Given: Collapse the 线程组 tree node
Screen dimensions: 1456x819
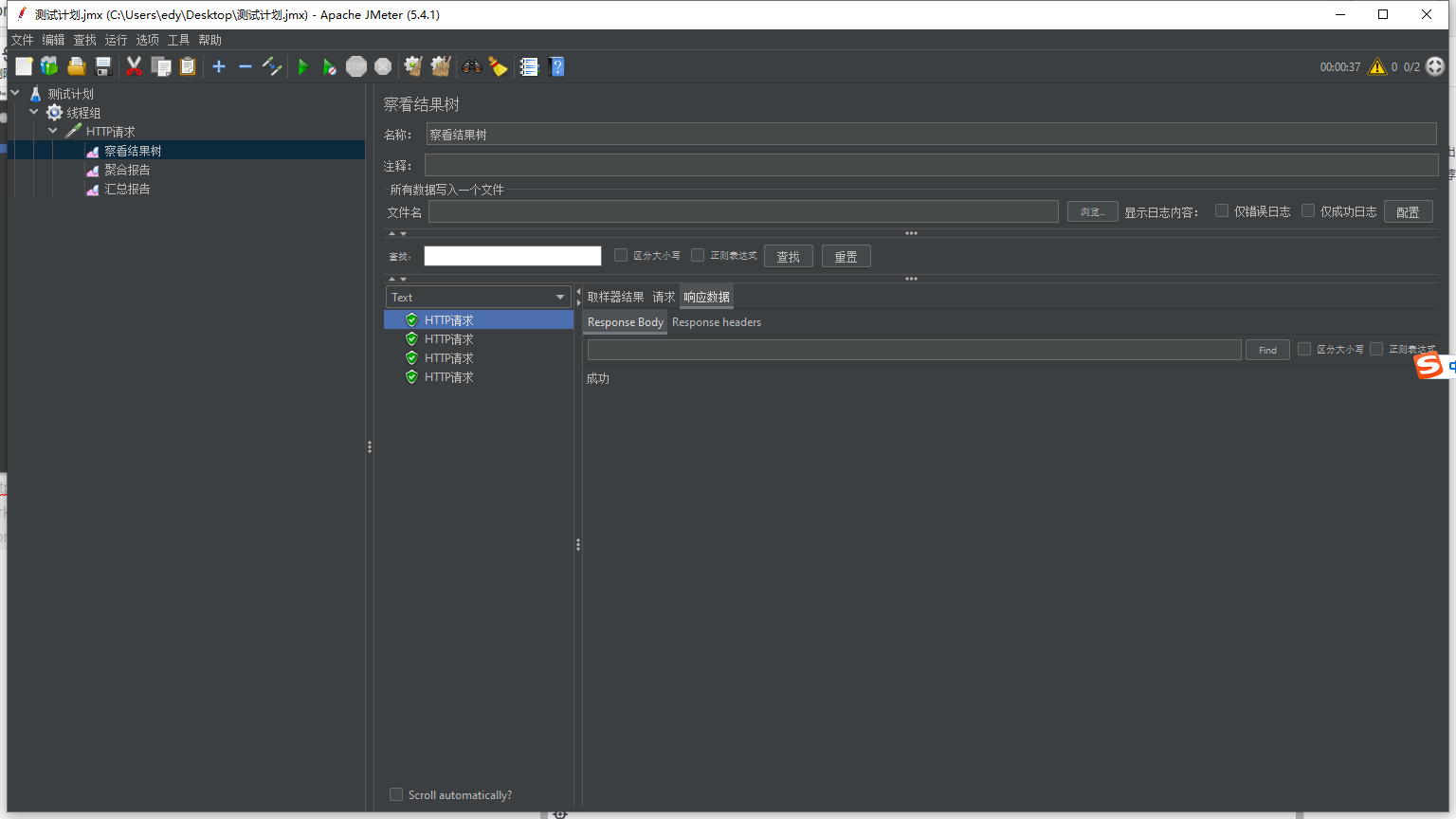Looking at the screenshot, I should pyautogui.click(x=34, y=112).
